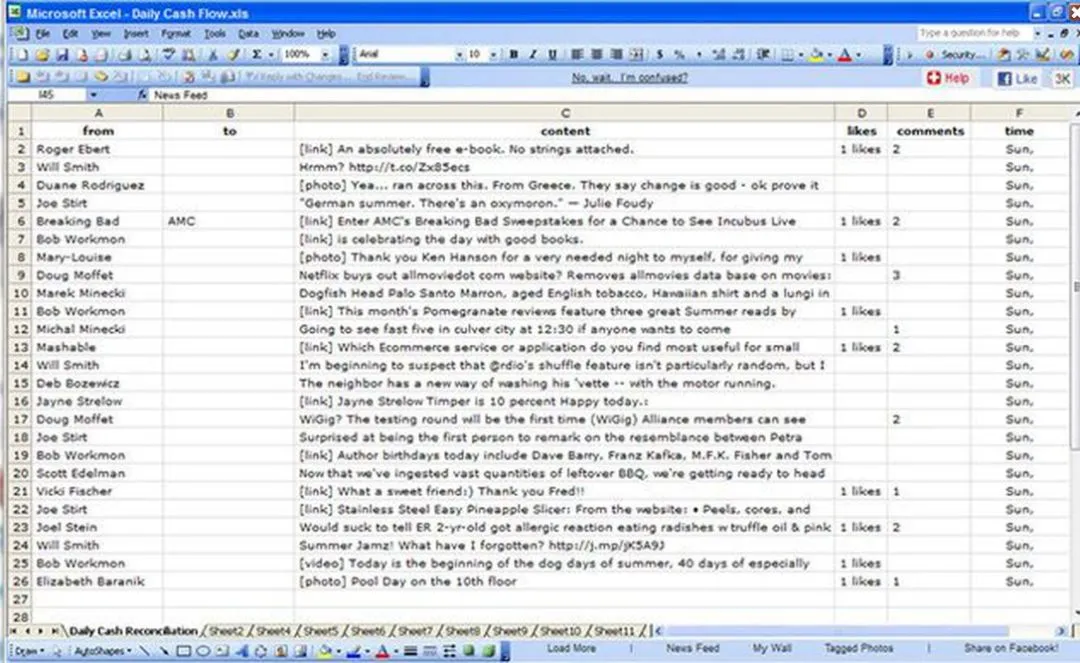Select the Oval drawing tool
1080x663 pixels.
203,651
